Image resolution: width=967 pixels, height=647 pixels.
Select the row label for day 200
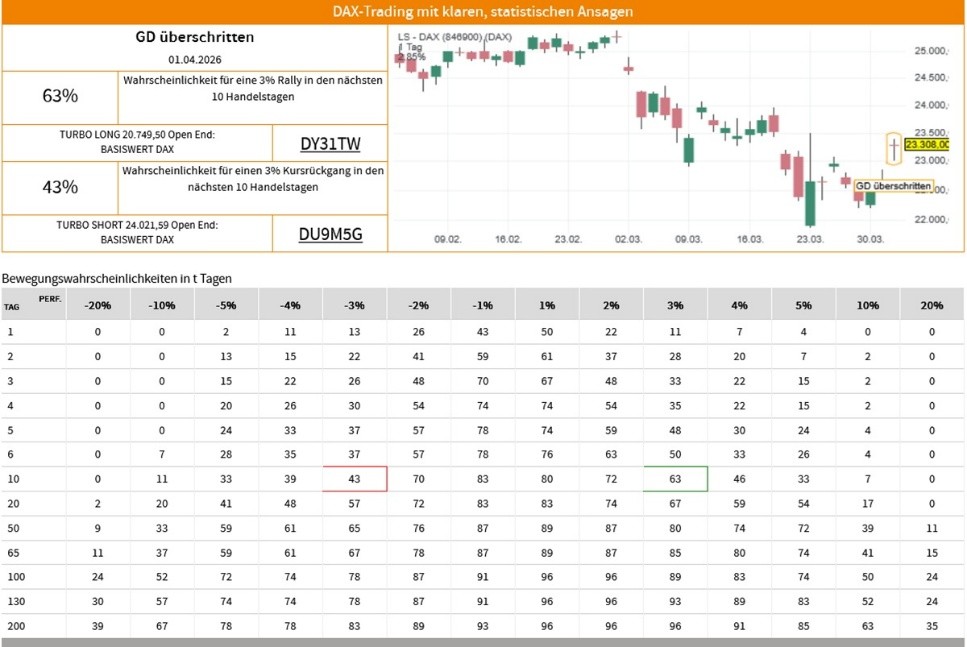tap(13, 627)
